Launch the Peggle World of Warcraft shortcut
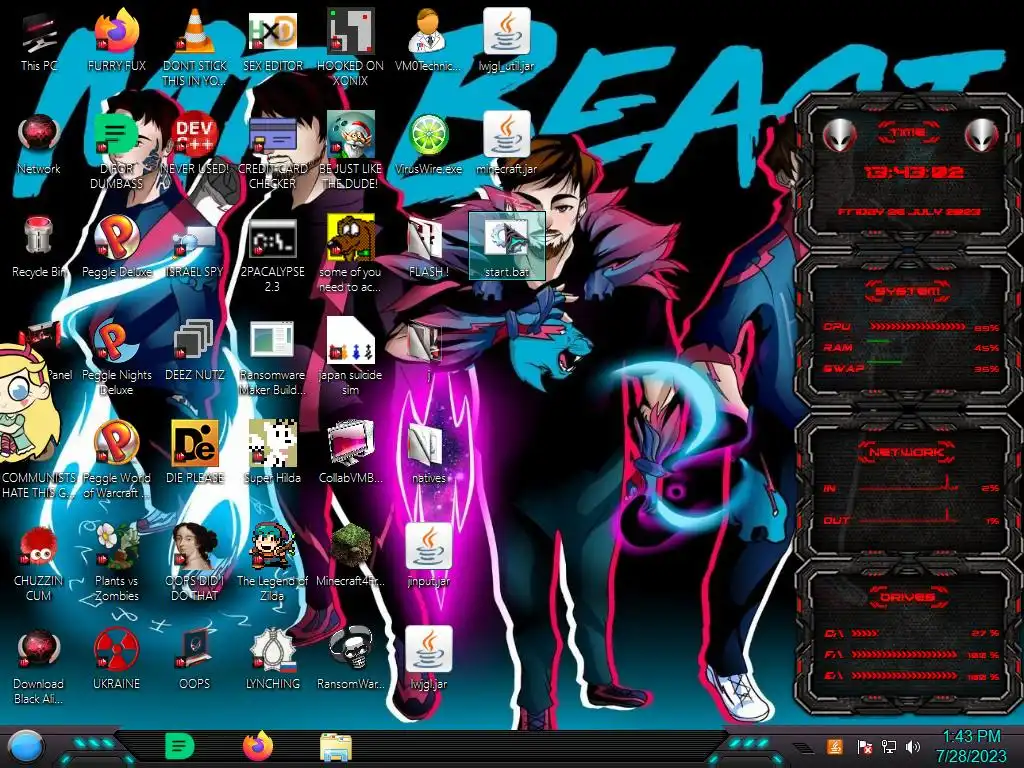The width and height of the screenshot is (1024, 768). tap(116, 460)
